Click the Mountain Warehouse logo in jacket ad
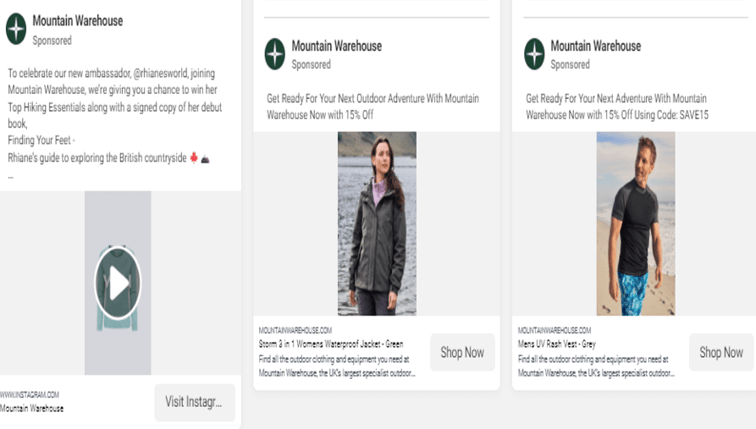 tap(275, 54)
